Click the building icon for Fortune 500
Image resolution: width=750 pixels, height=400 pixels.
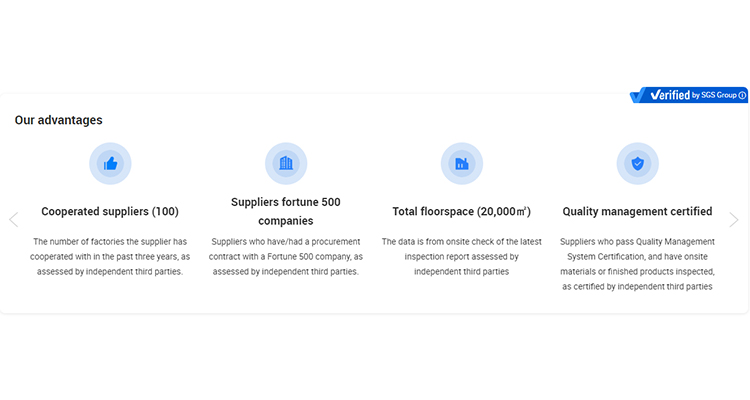(x=286, y=163)
